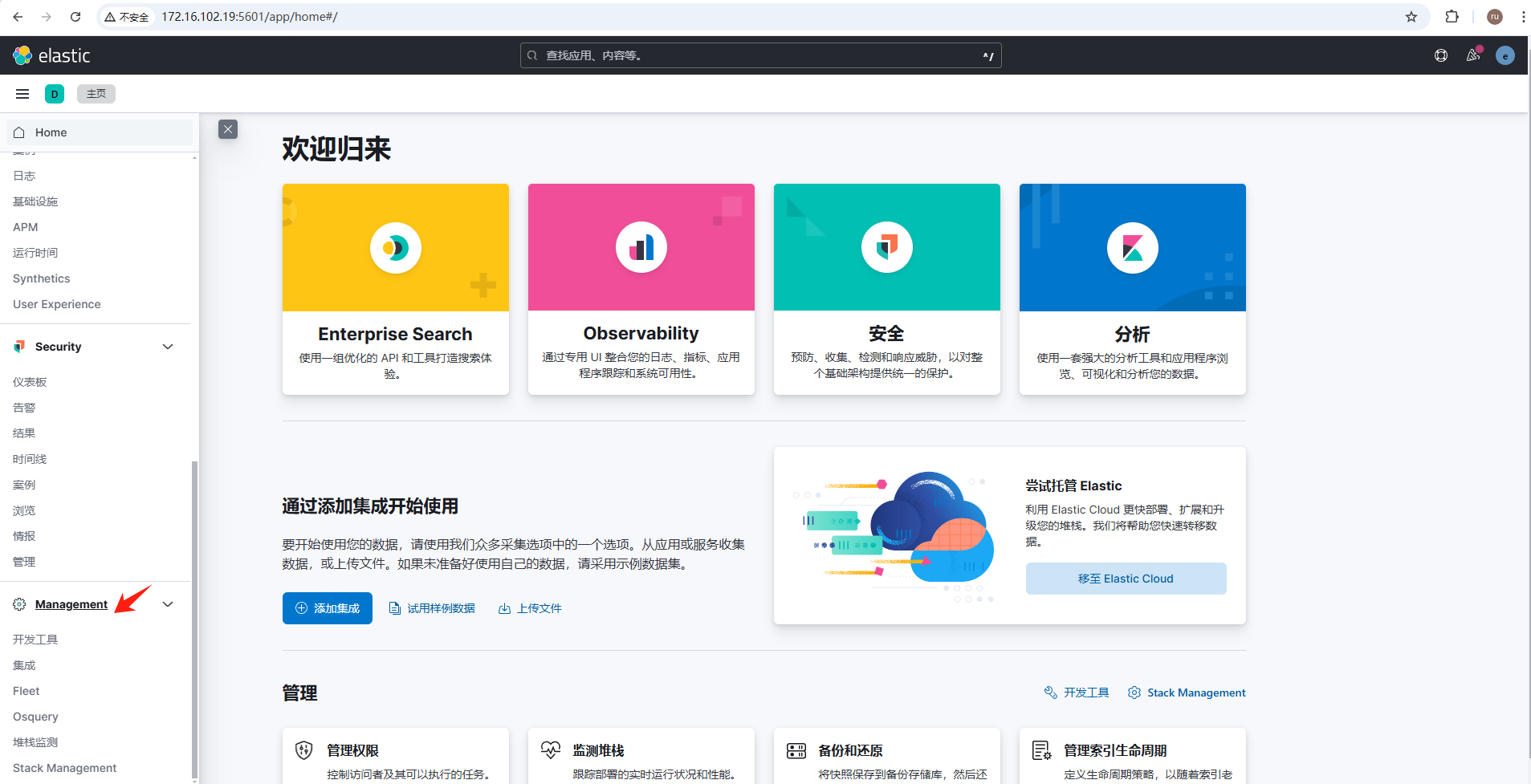Click the home icon beside Home
Image resolution: width=1531 pixels, height=784 pixels.
tap(19, 132)
